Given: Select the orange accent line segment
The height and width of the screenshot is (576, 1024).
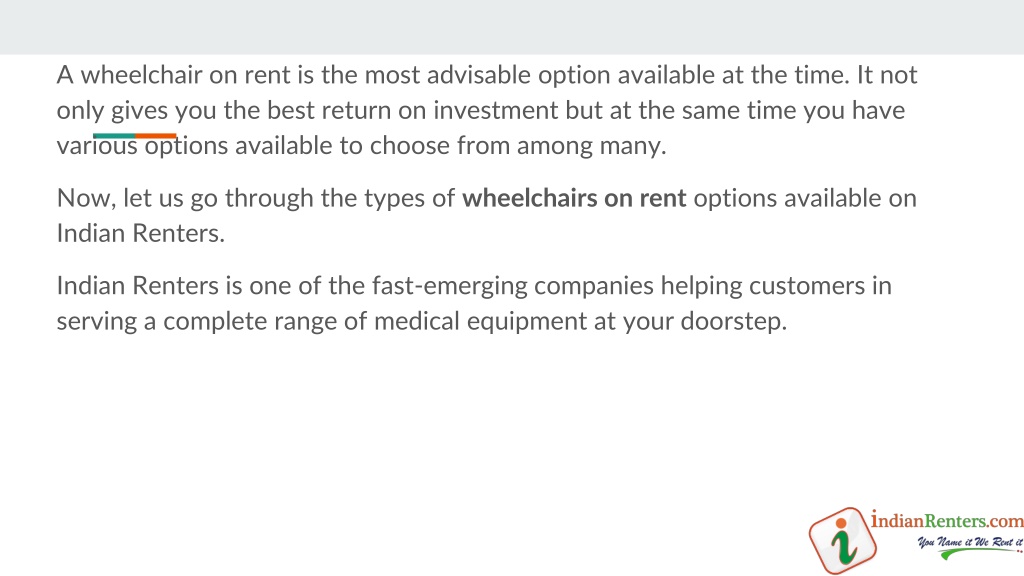Looking at the screenshot, I should point(155,136).
